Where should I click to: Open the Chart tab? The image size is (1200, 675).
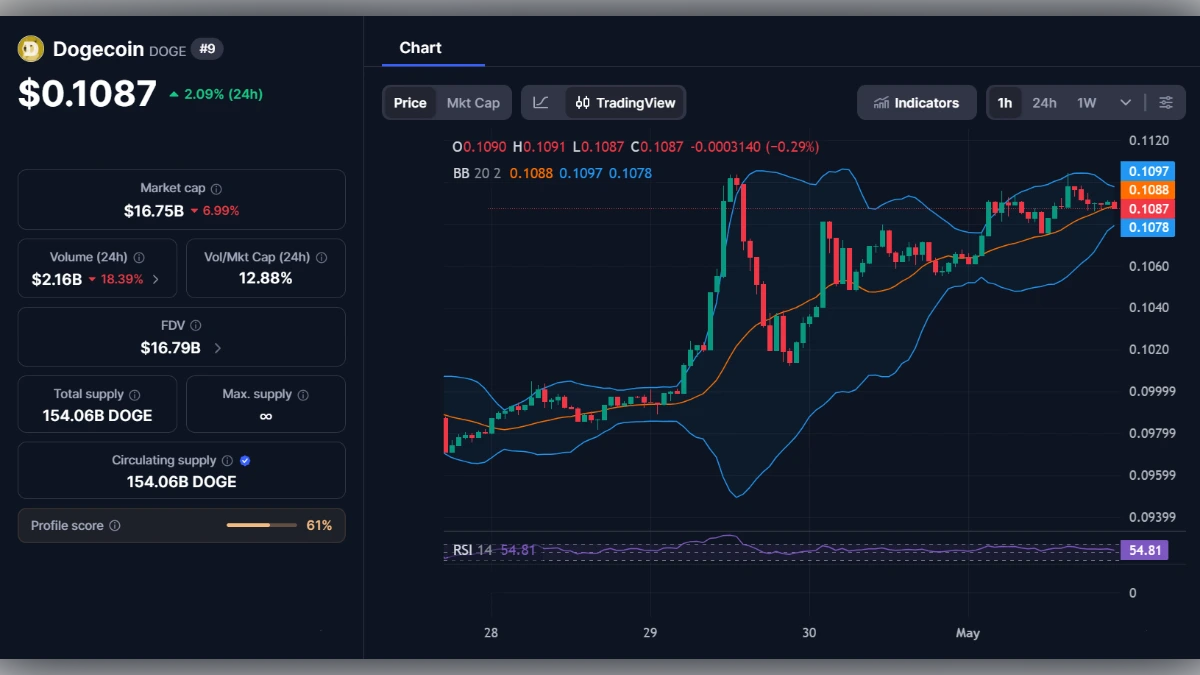(420, 48)
